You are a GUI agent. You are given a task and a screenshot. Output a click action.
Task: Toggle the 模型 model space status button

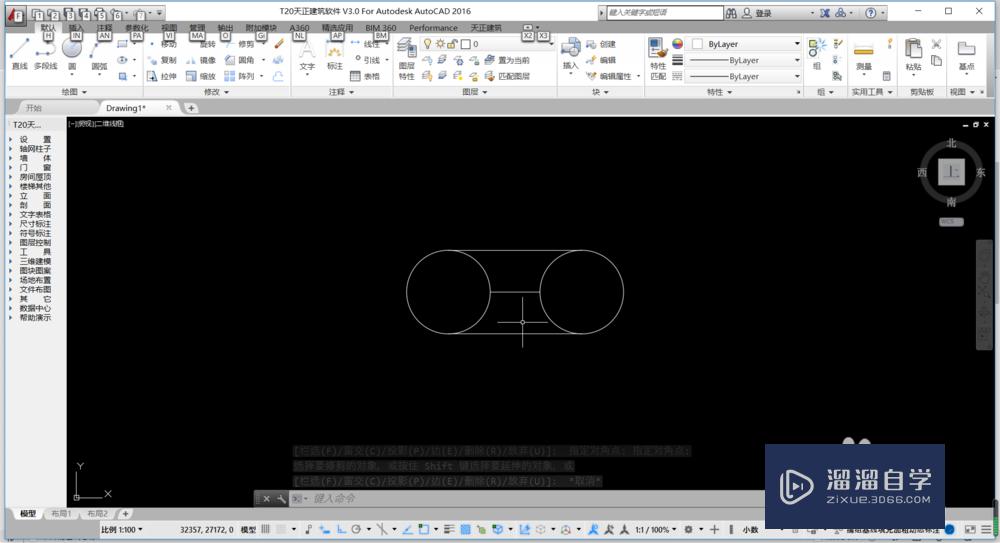(x=248, y=529)
